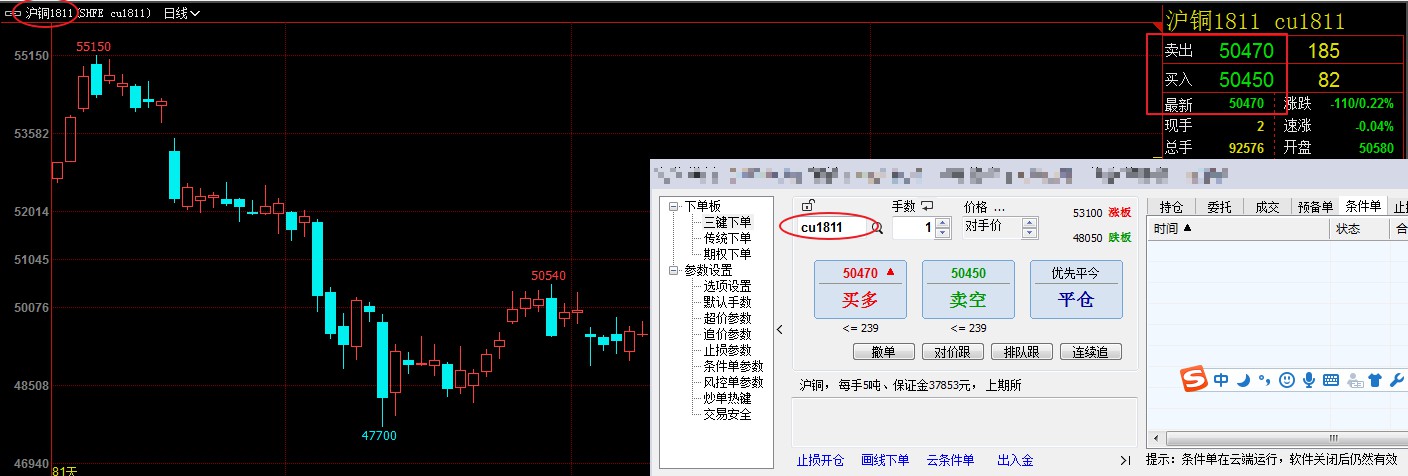This screenshot has height=476, width=1408.
Task: Open 风控单参数 in the tree
Action: pyautogui.click(x=733, y=382)
